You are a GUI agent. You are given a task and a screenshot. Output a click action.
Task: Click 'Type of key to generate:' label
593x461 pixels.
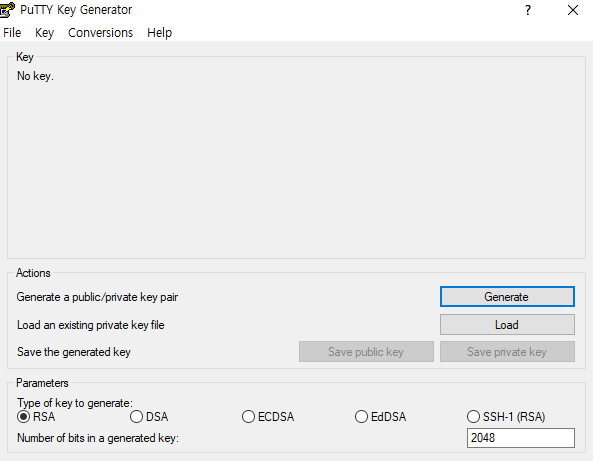pyautogui.click(x=75, y=403)
